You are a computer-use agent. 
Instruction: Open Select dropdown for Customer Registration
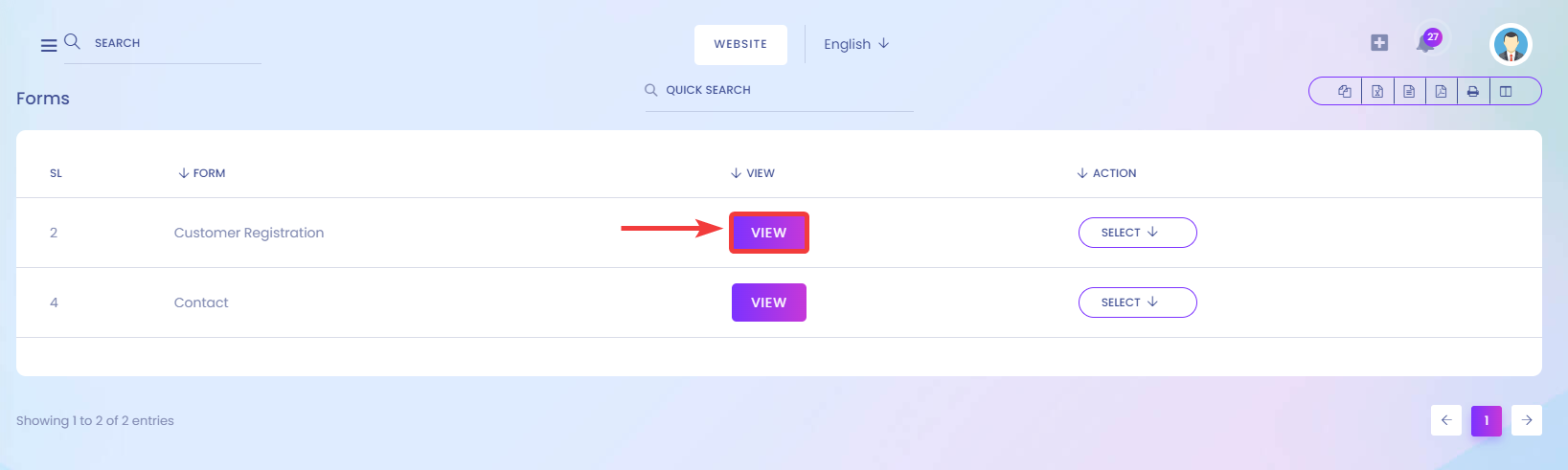pos(1138,233)
